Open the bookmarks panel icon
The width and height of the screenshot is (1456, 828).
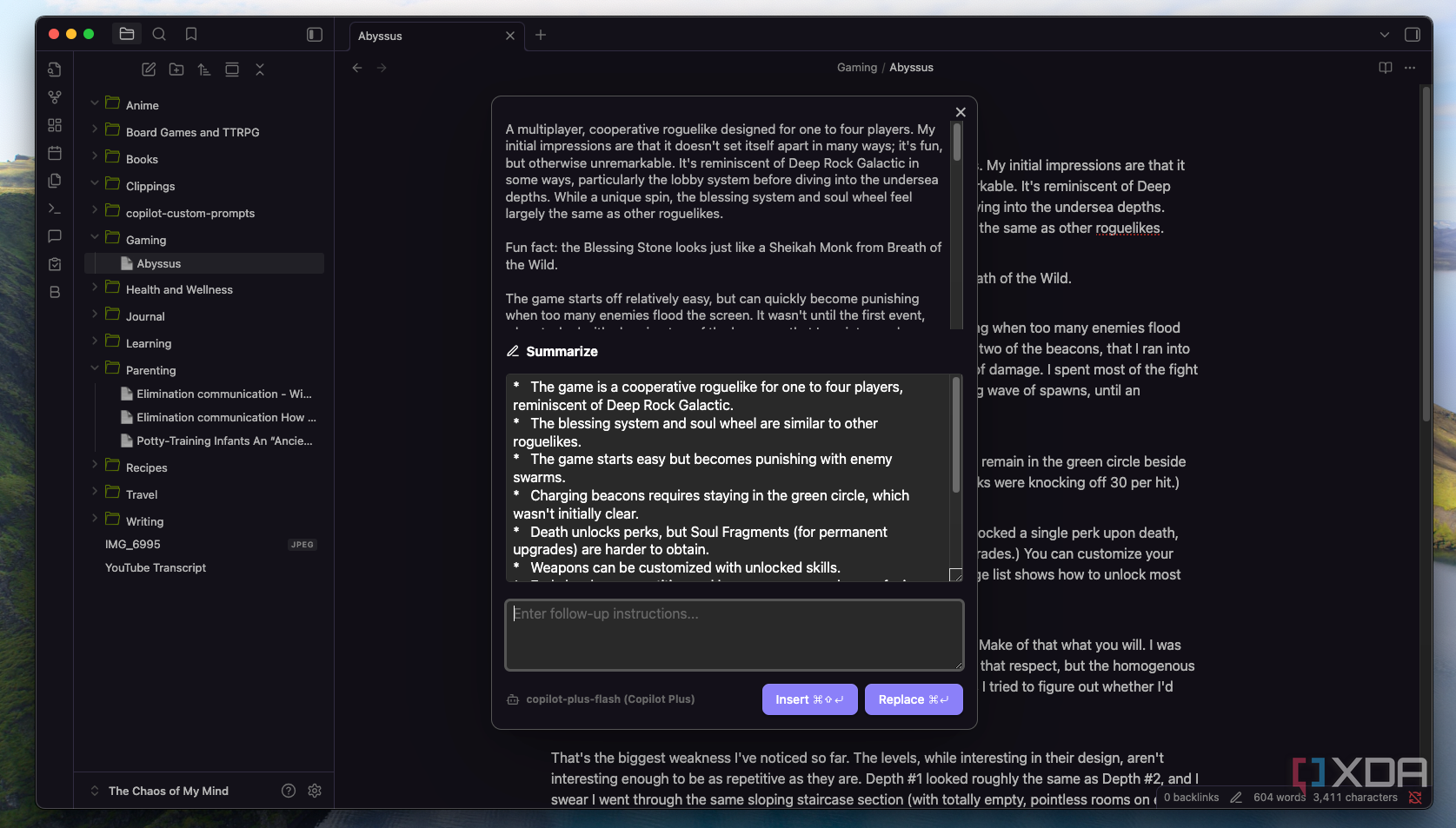point(191,34)
